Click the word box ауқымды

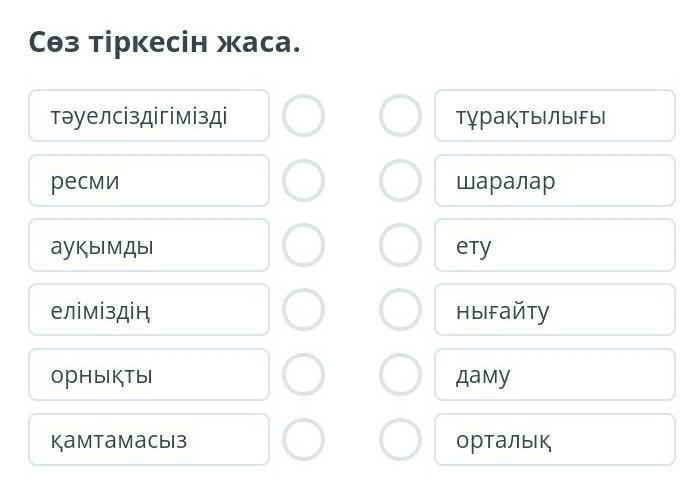click(x=149, y=245)
